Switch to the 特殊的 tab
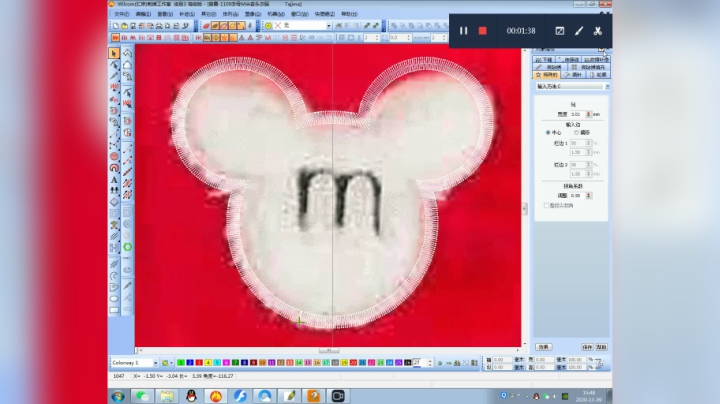The width and height of the screenshot is (720, 404). (546, 74)
